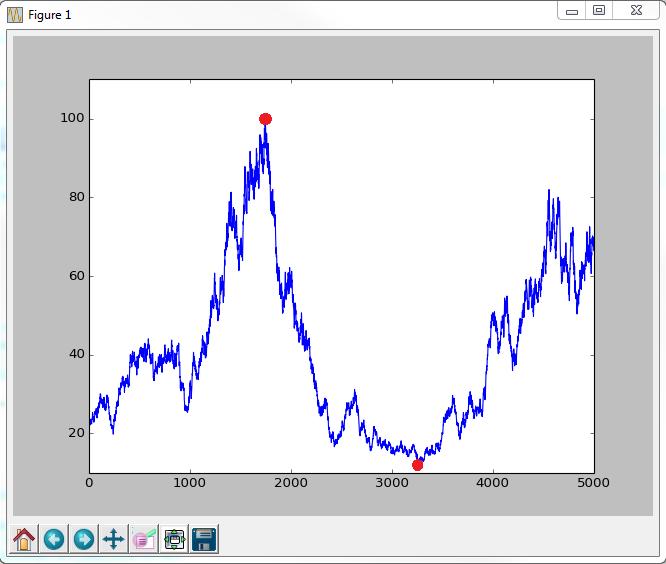This screenshot has width=666, height=564.
Task: Click the Figure 1 title text
Action: click(49, 15)
